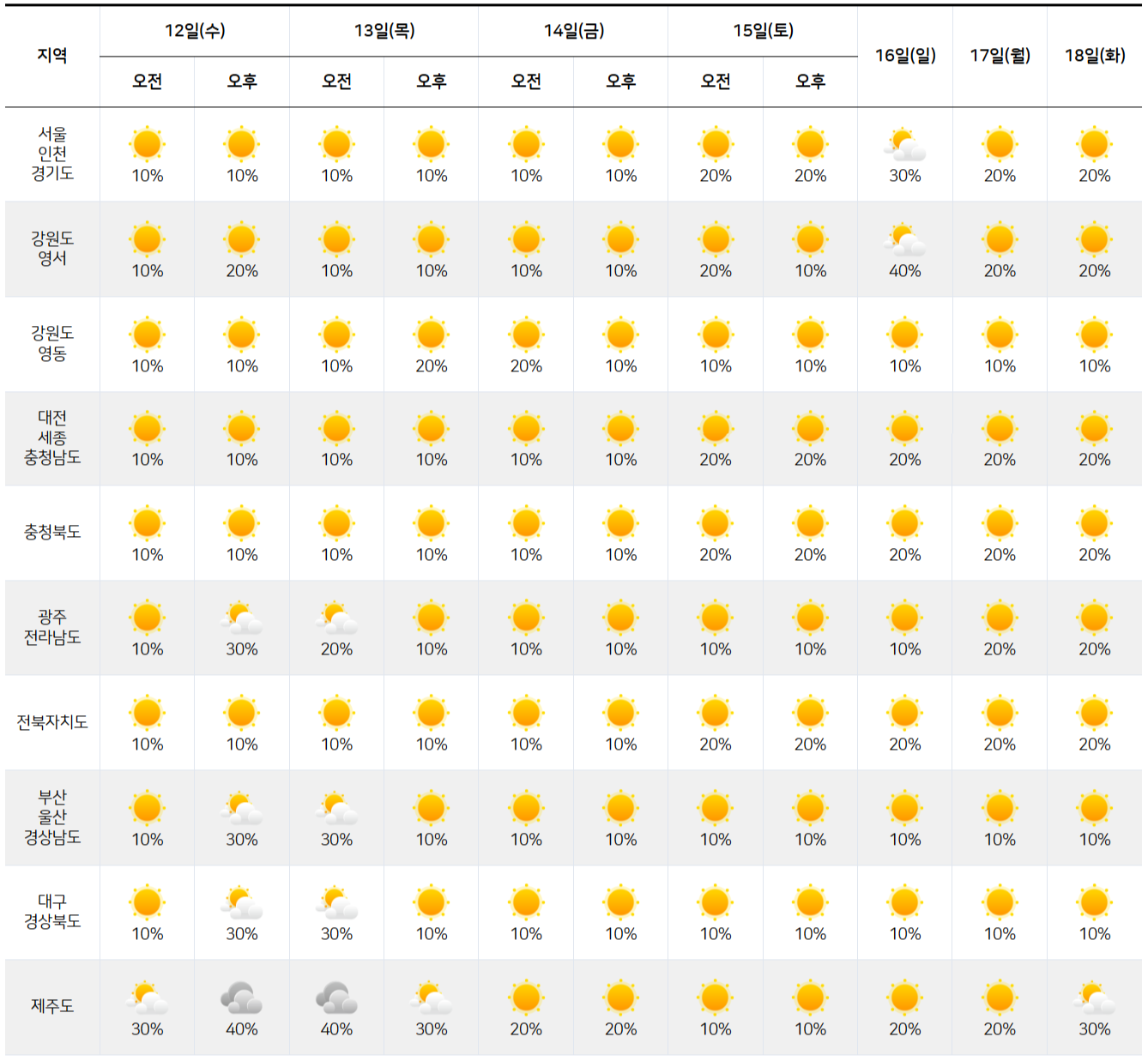The image size is (1148, 1061).
Task: Select 30% value for 제주도 on 18일(화)
Action: pyautogui.click(x=1094, y=1029)
